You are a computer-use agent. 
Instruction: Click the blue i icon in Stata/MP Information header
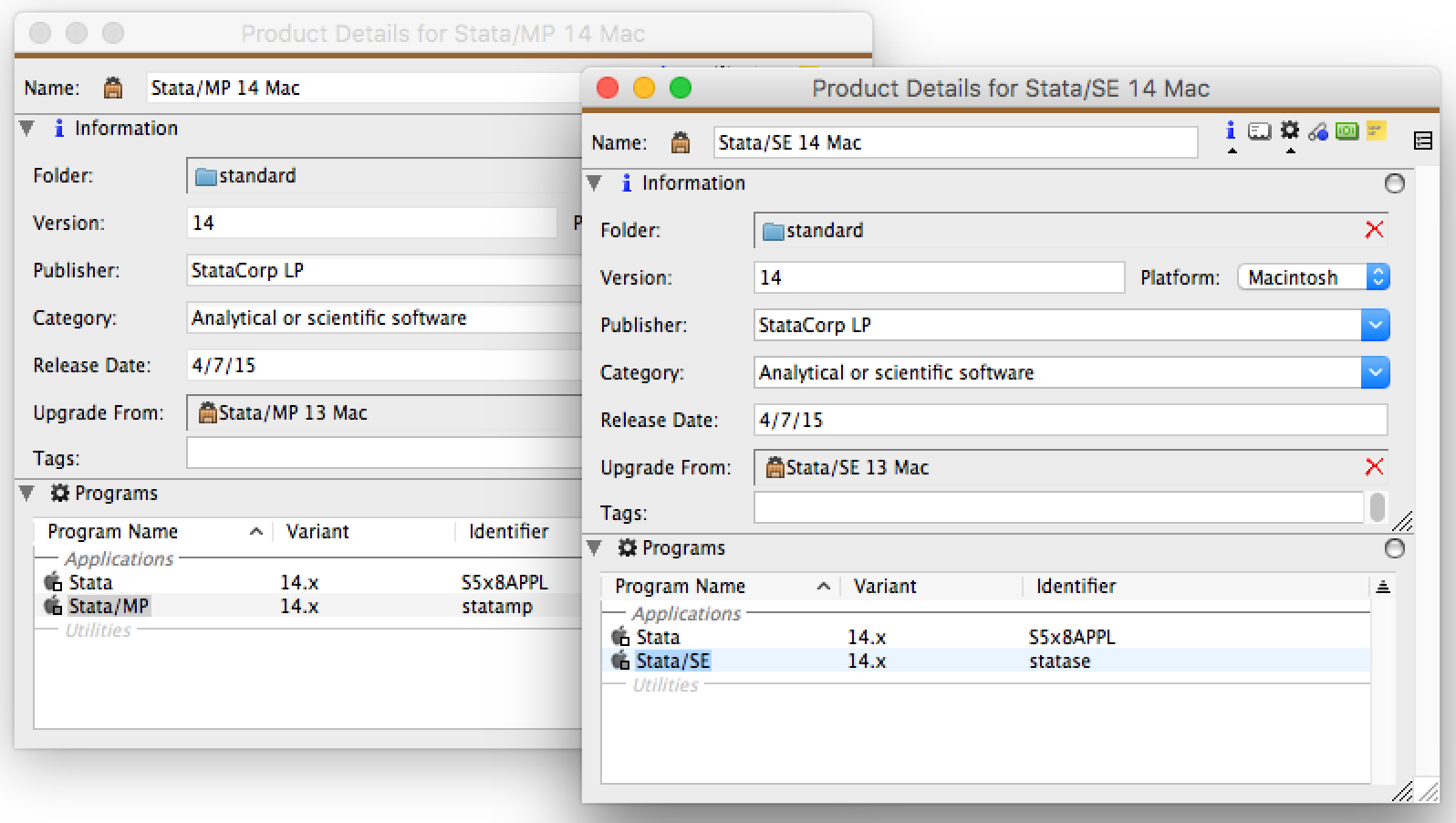[x=58, y=128]
